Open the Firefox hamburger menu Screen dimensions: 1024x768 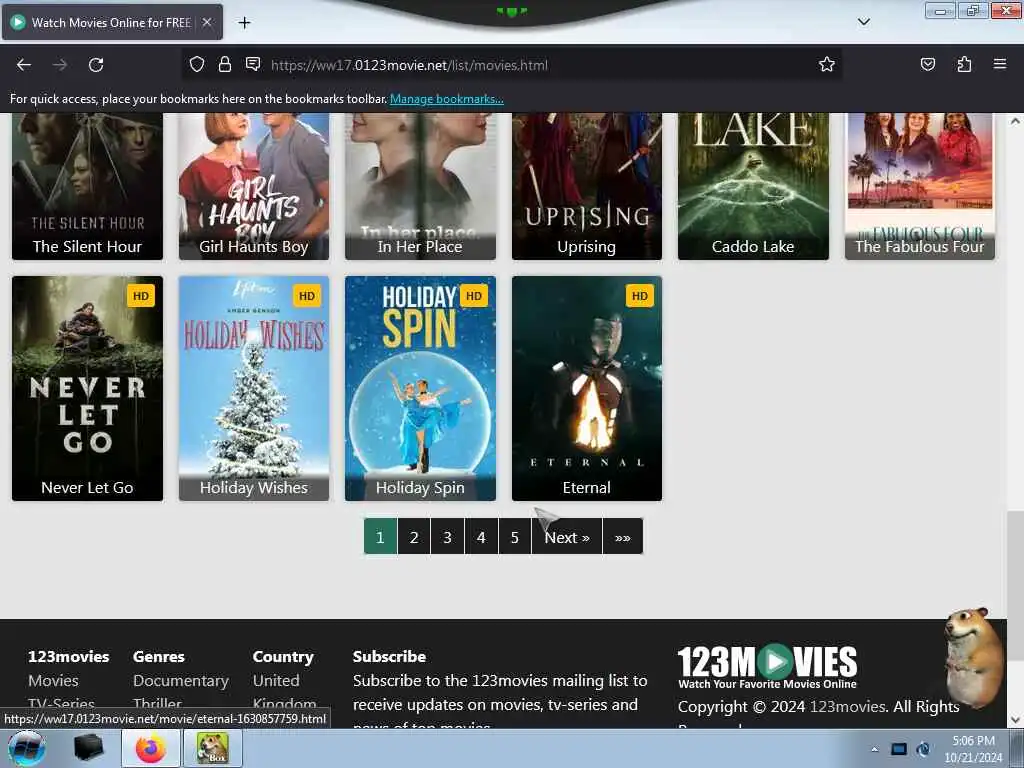click(x=1000, y=64)
